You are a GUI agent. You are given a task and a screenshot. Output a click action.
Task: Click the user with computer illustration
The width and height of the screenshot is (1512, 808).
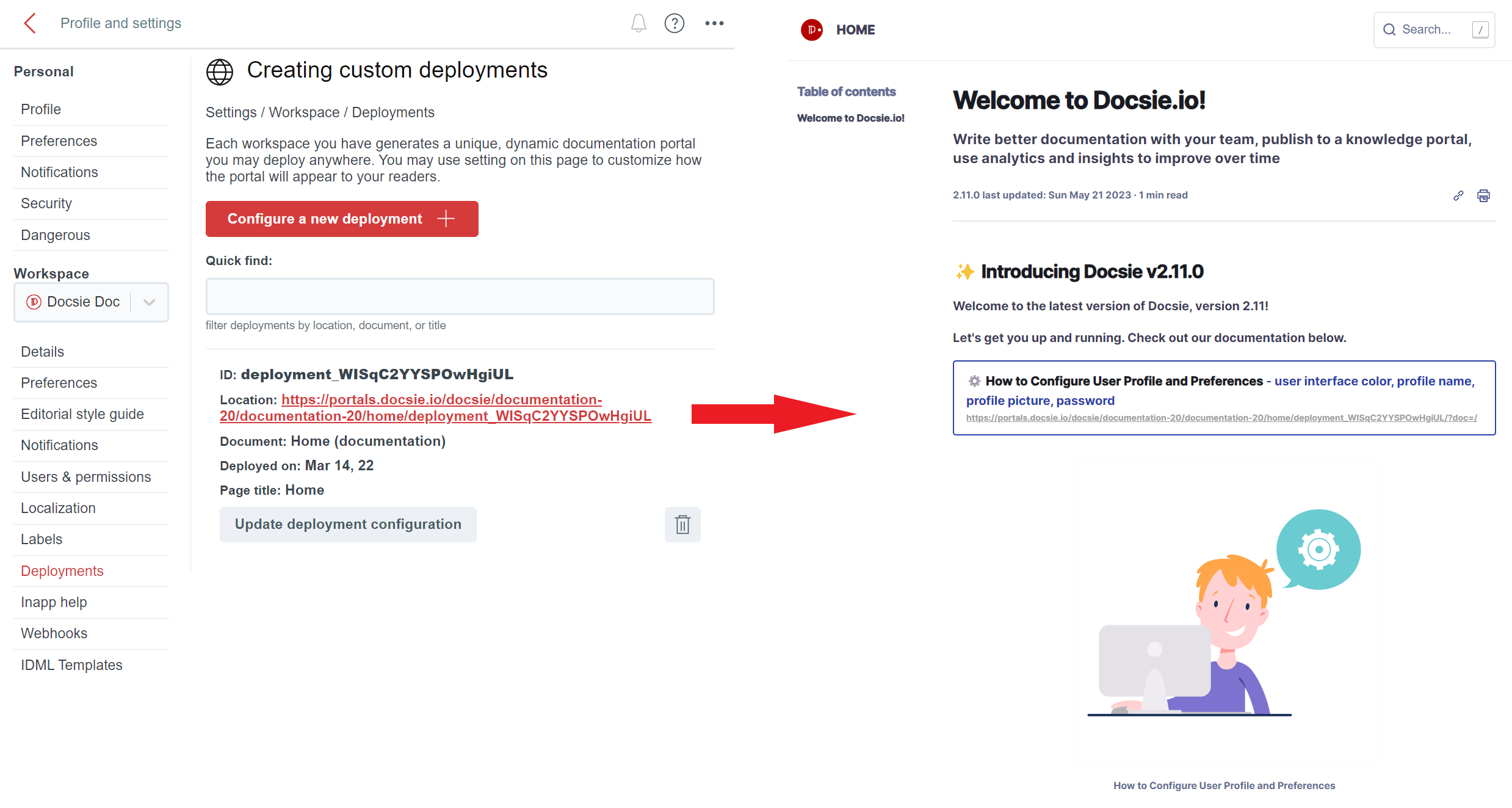(x=1224, y=613)
